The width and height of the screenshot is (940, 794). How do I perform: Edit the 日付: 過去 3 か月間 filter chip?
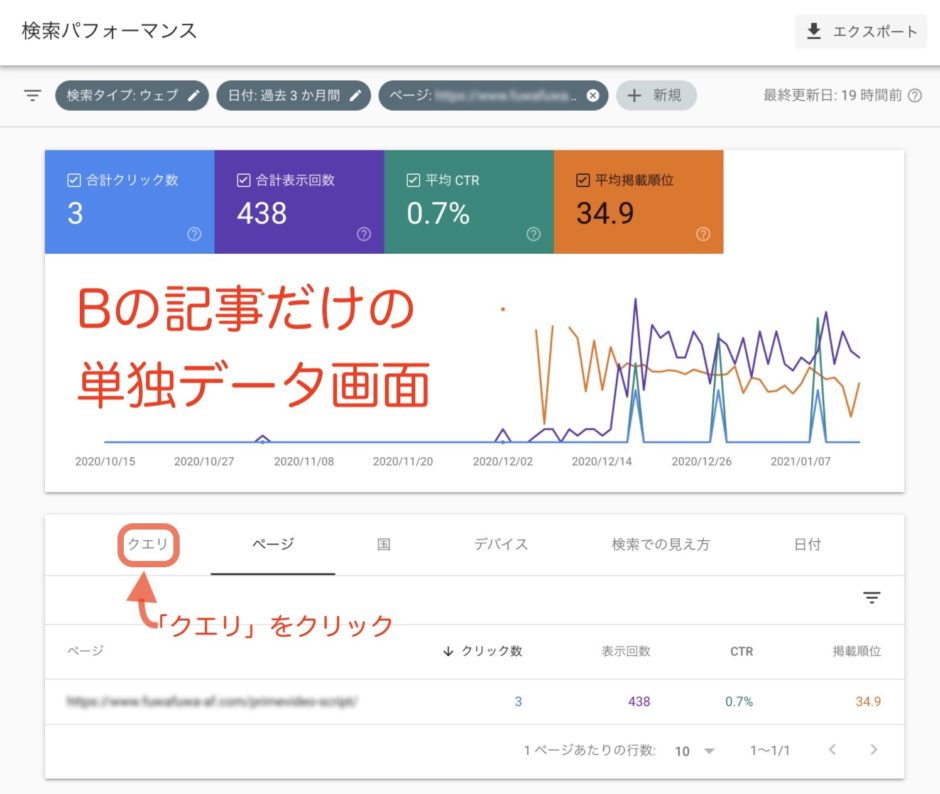click(x=294, y=95)
